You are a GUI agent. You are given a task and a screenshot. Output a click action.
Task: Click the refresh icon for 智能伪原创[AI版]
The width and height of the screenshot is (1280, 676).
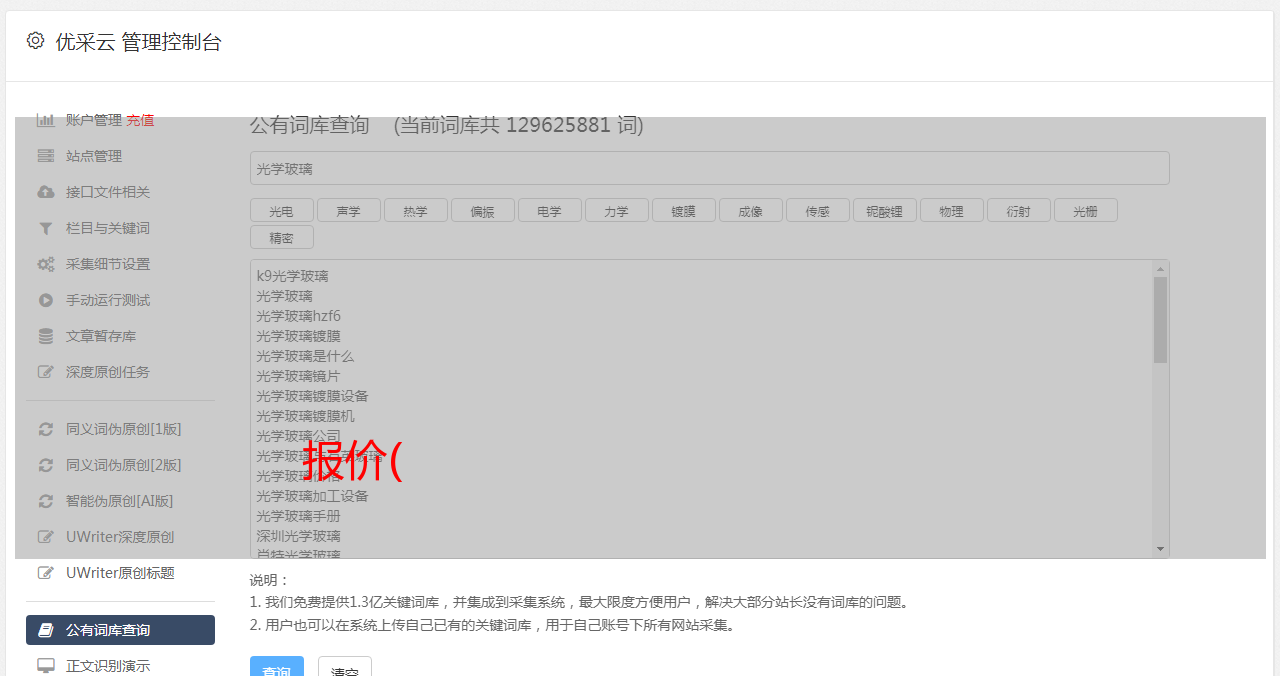(x=45, y=501)
